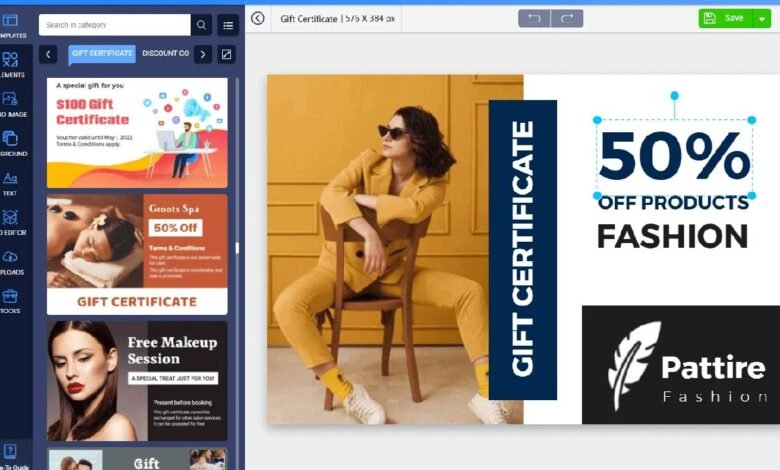
Task: Choose the Free Makeup Session template thumbnail
Action: (x=137, y=381)
